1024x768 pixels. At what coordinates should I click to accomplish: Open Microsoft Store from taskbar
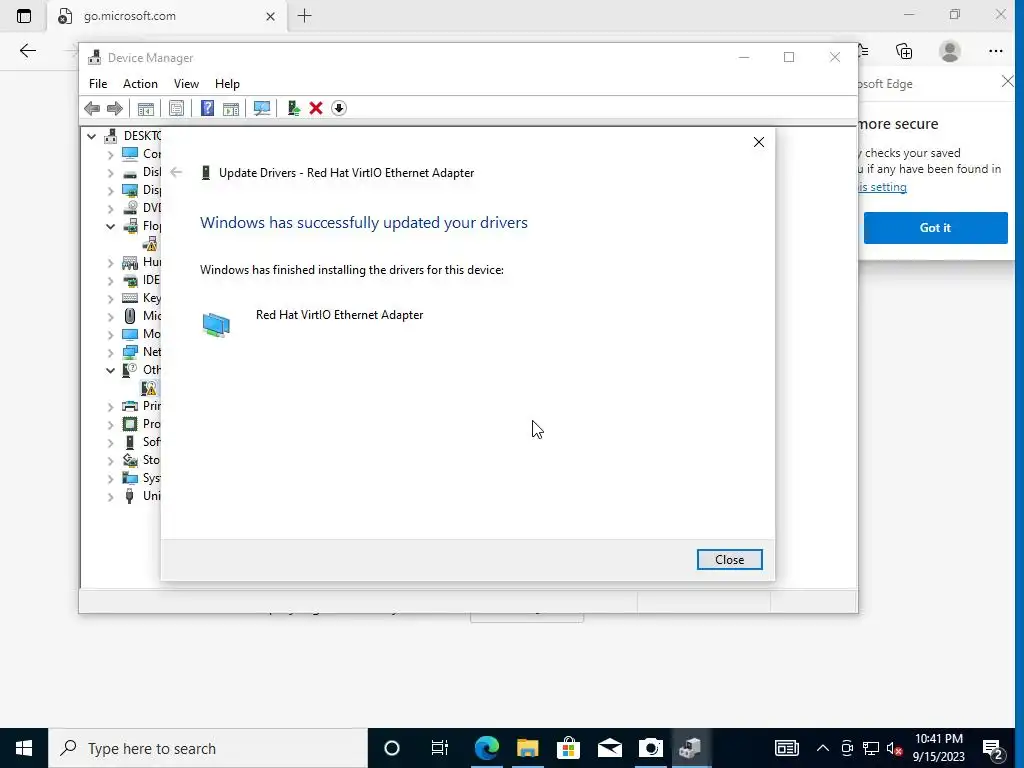[x=569, y=748]
